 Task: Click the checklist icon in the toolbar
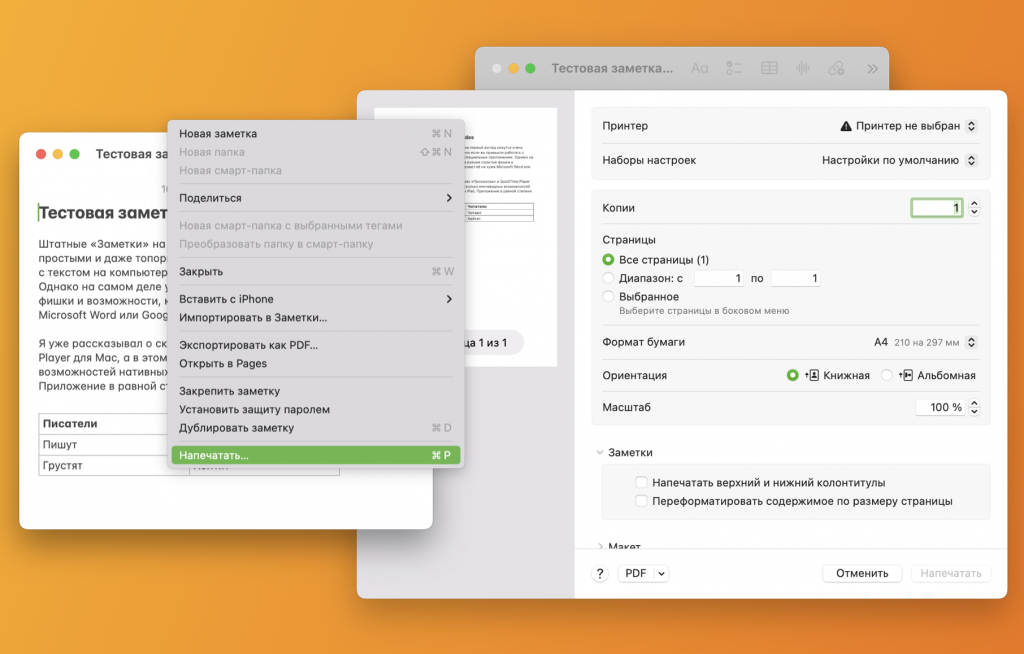point(735,69)
